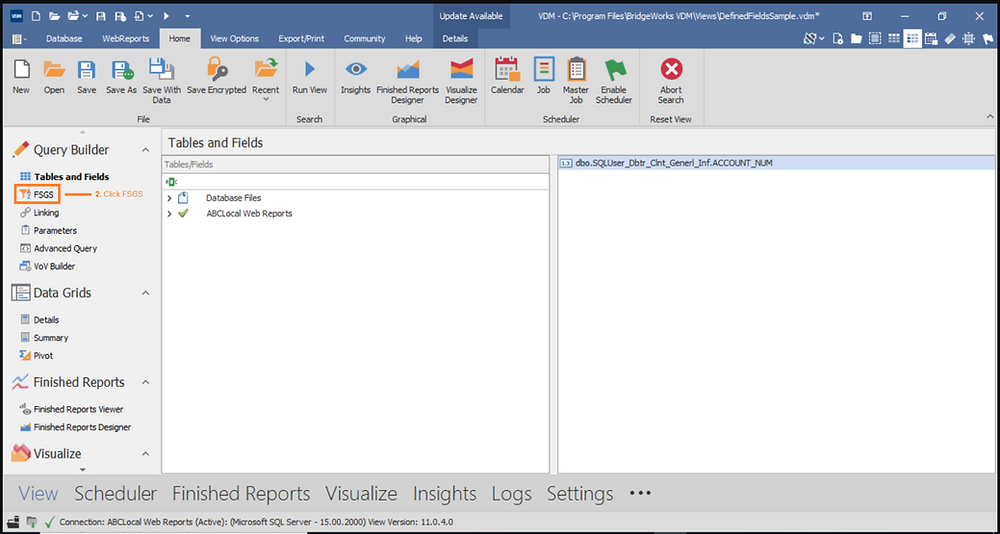This screenshot has height=534, width=1000.
Task: Open the application menu button beside Database
Action: click(x=18, y=39)
